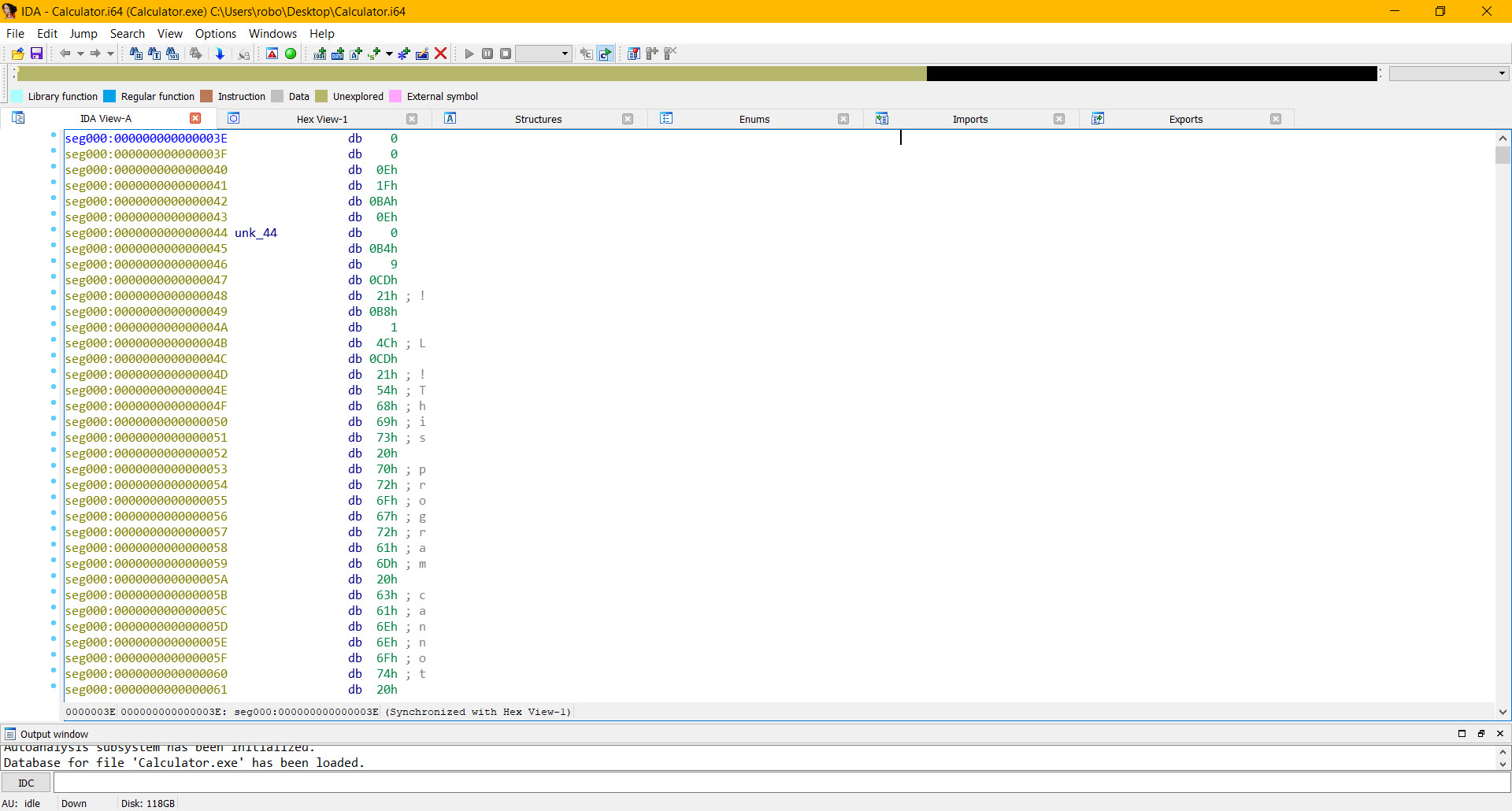
Task: Click the pencil edit icon in the toolbar
Action: click(x=422, y=54)
